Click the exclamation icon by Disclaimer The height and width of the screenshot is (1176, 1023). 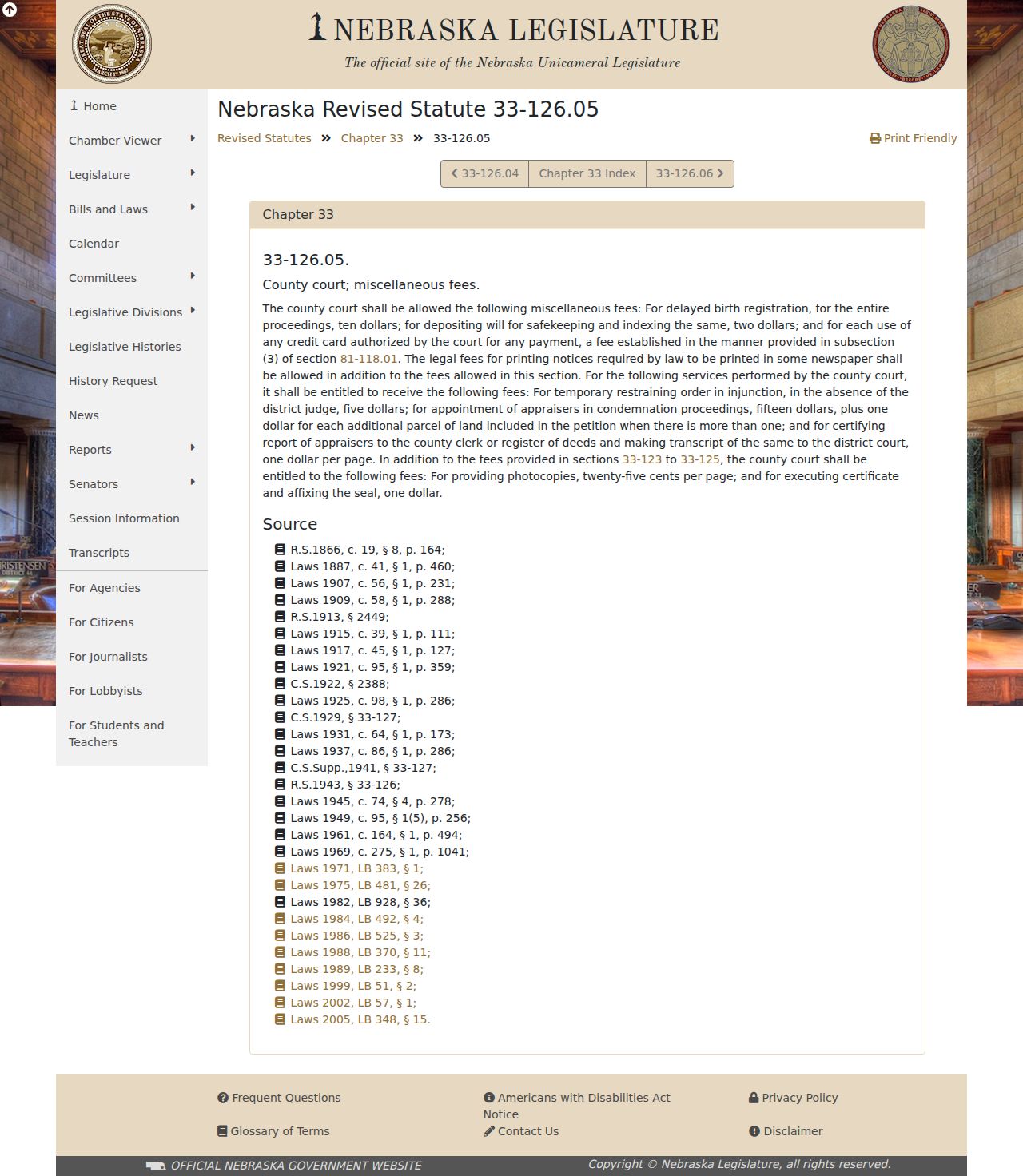(x=754, y=1131)
